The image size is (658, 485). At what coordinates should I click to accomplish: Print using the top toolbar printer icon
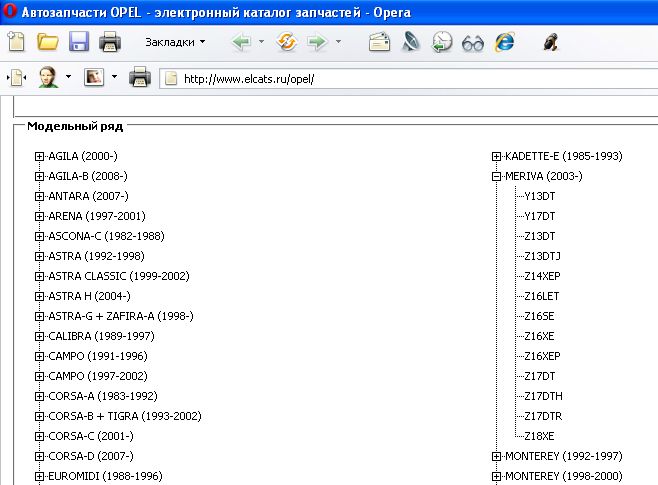tap(110, 42)
